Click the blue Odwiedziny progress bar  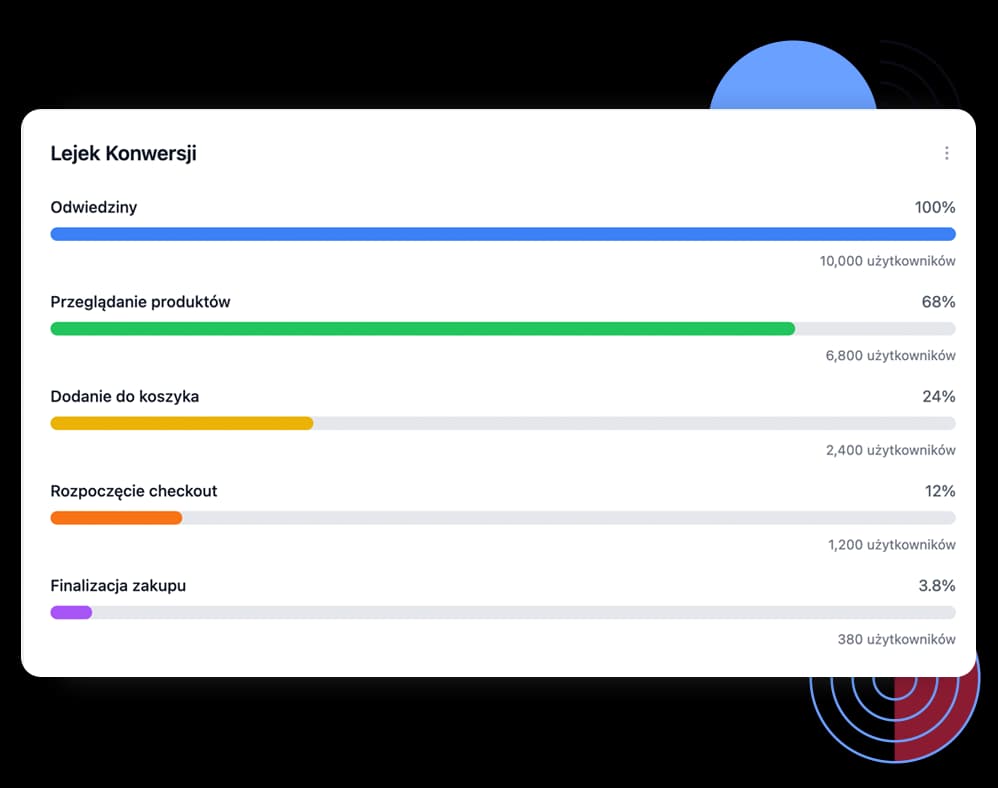[x=503, y=234]
